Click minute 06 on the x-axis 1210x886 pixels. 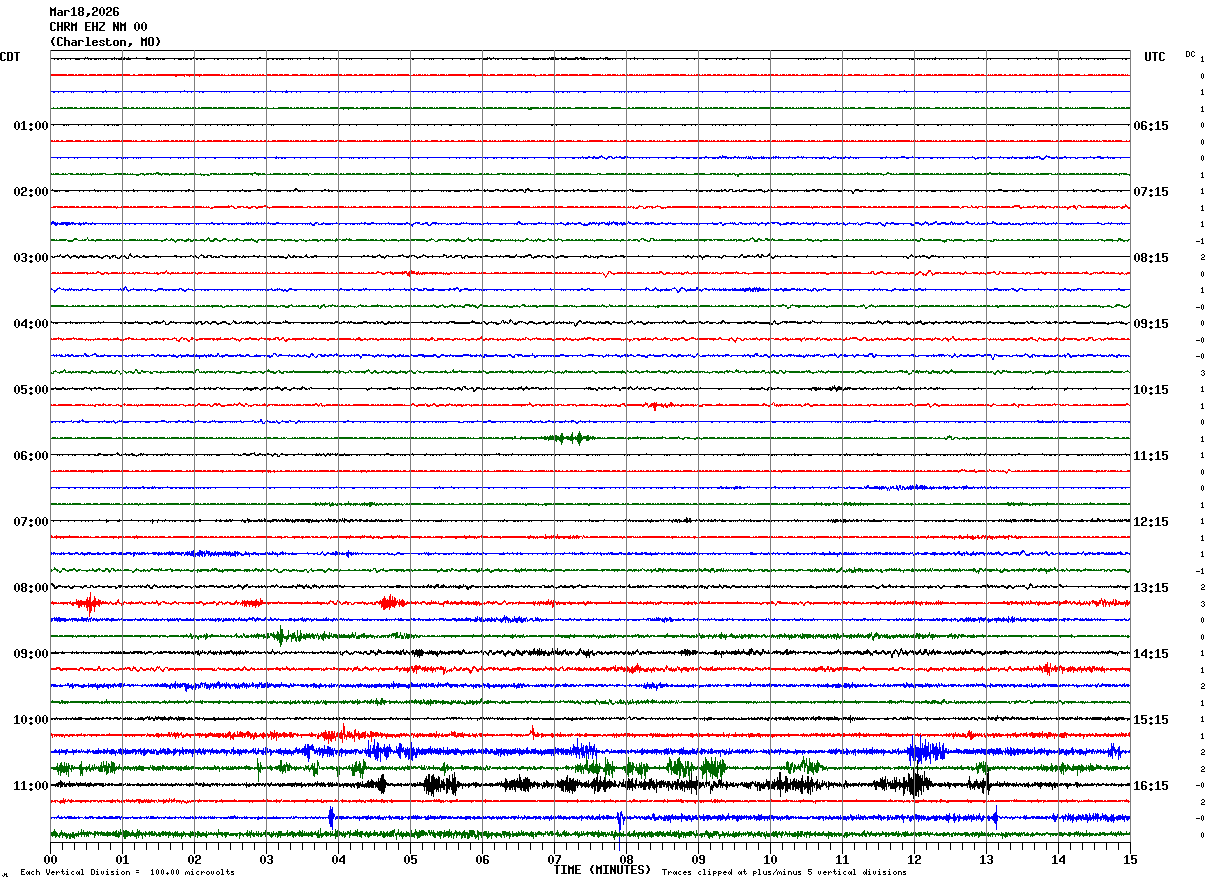(x=482, y=859)
